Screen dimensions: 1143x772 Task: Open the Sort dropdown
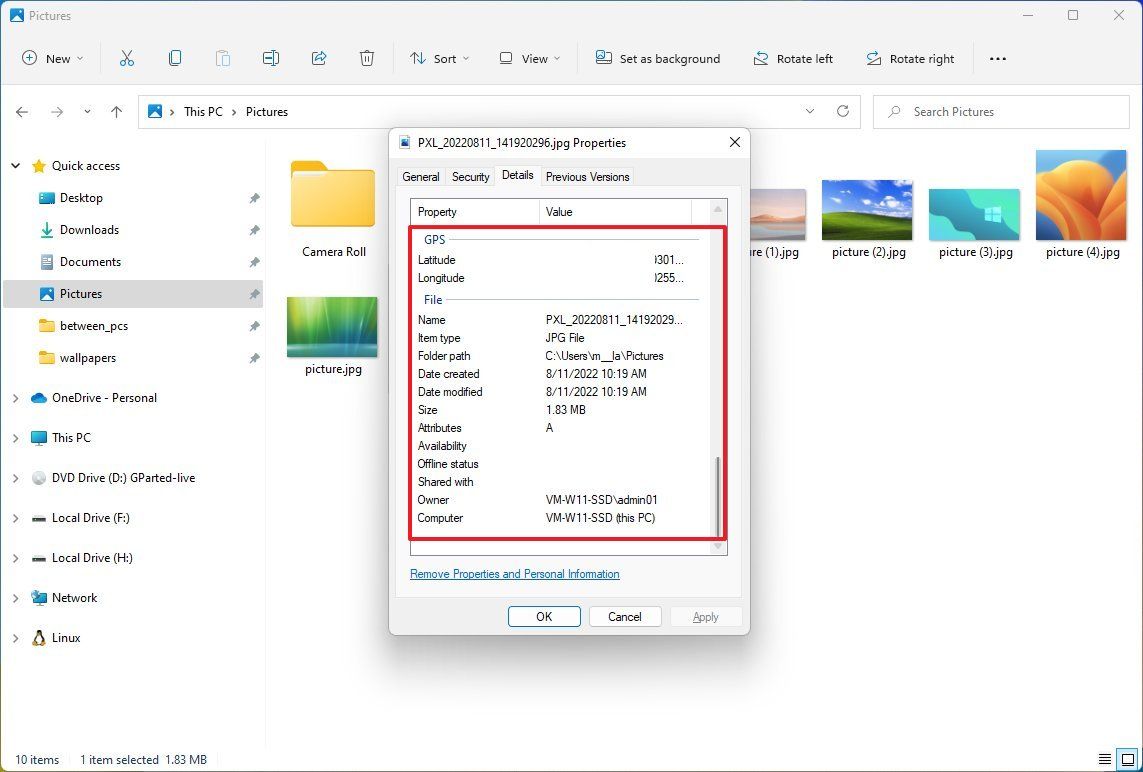pyautogui.click(x=438, y=58)
